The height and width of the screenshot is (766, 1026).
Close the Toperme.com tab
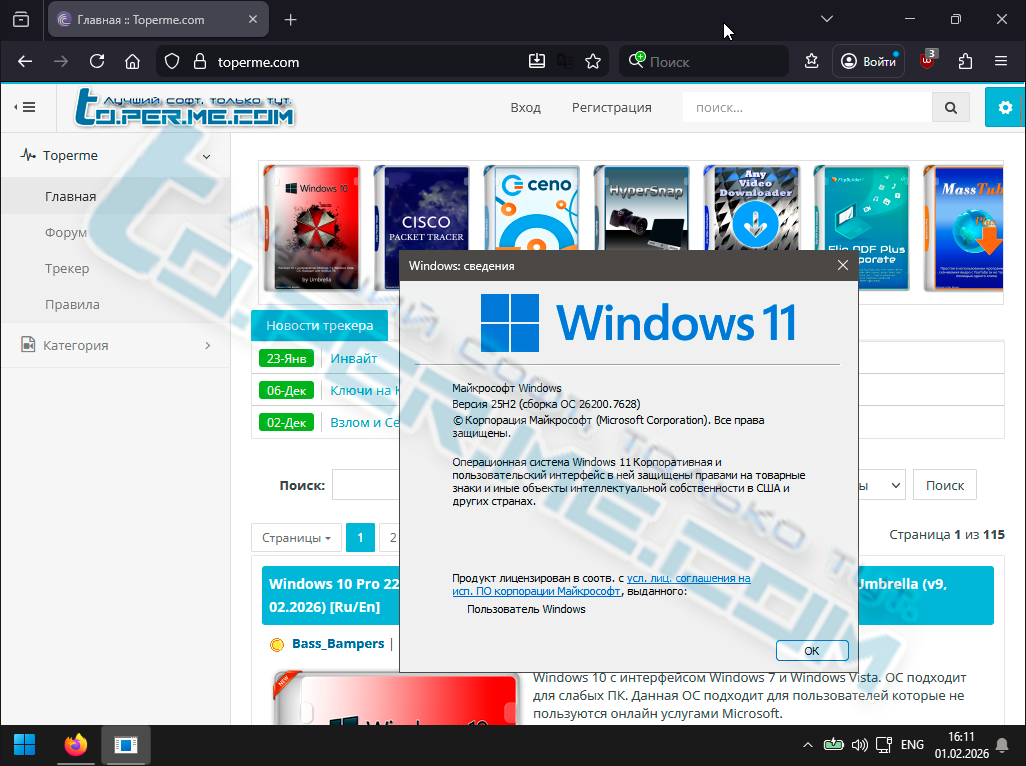pos(253,20)
